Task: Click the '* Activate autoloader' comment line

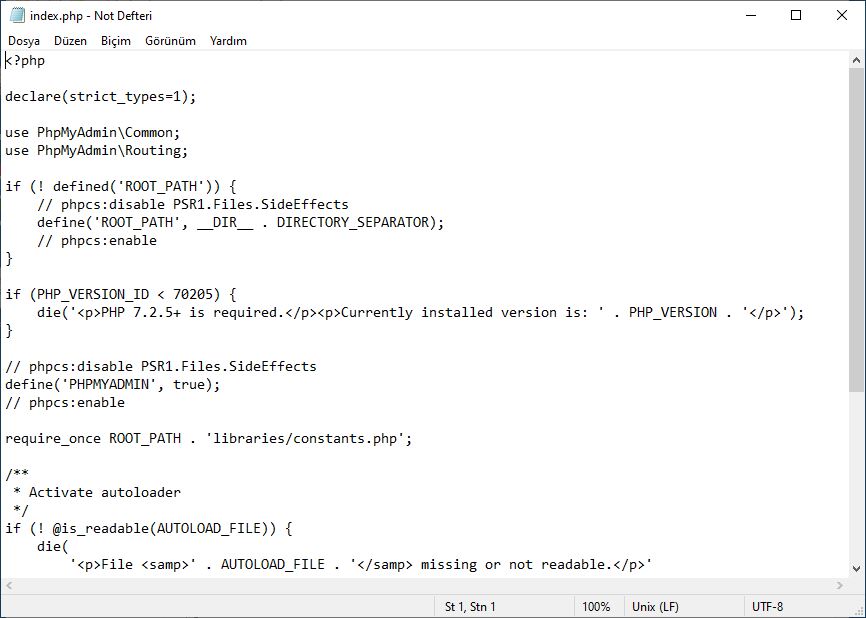Action: (x=97, y=492)
